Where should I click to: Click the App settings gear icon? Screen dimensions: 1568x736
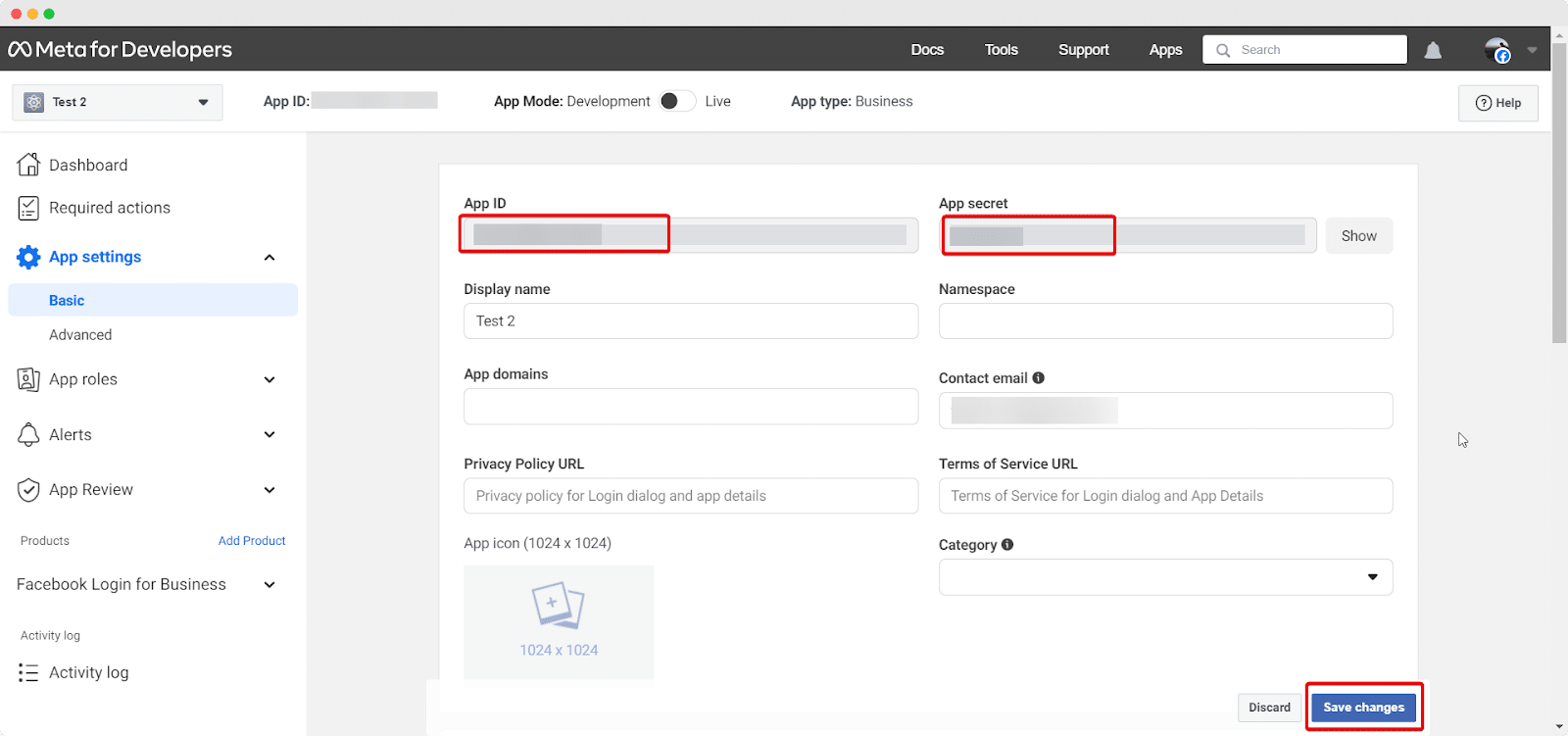coord(28,257)
